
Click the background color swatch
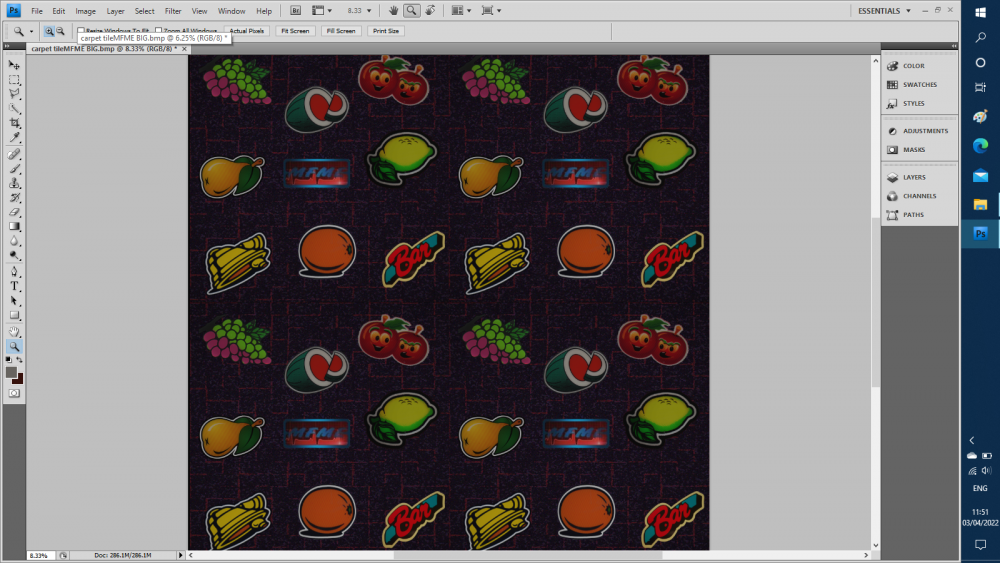(19, 381)
